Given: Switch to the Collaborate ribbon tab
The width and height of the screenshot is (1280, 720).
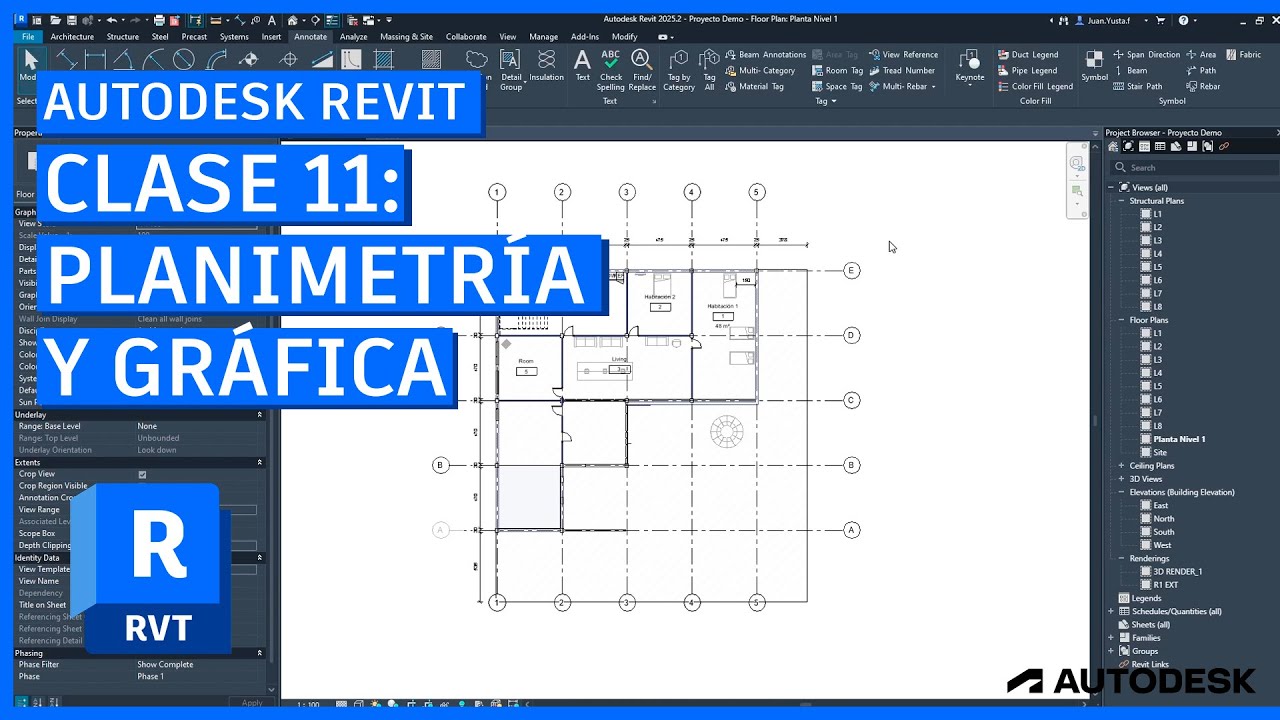Looking at the screenshot, I should (x=466, y=37).
